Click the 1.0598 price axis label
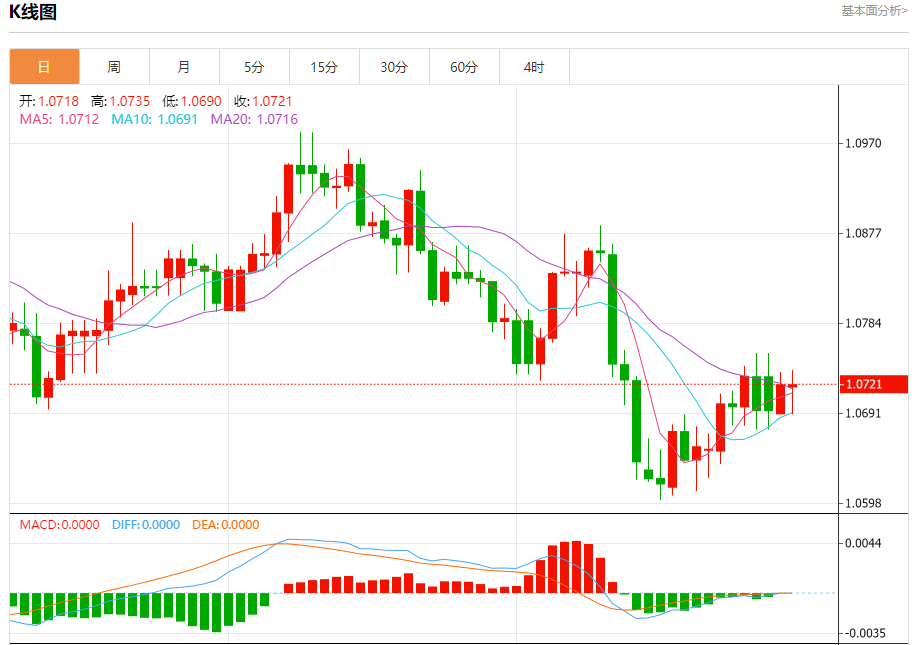 point(863,503)
